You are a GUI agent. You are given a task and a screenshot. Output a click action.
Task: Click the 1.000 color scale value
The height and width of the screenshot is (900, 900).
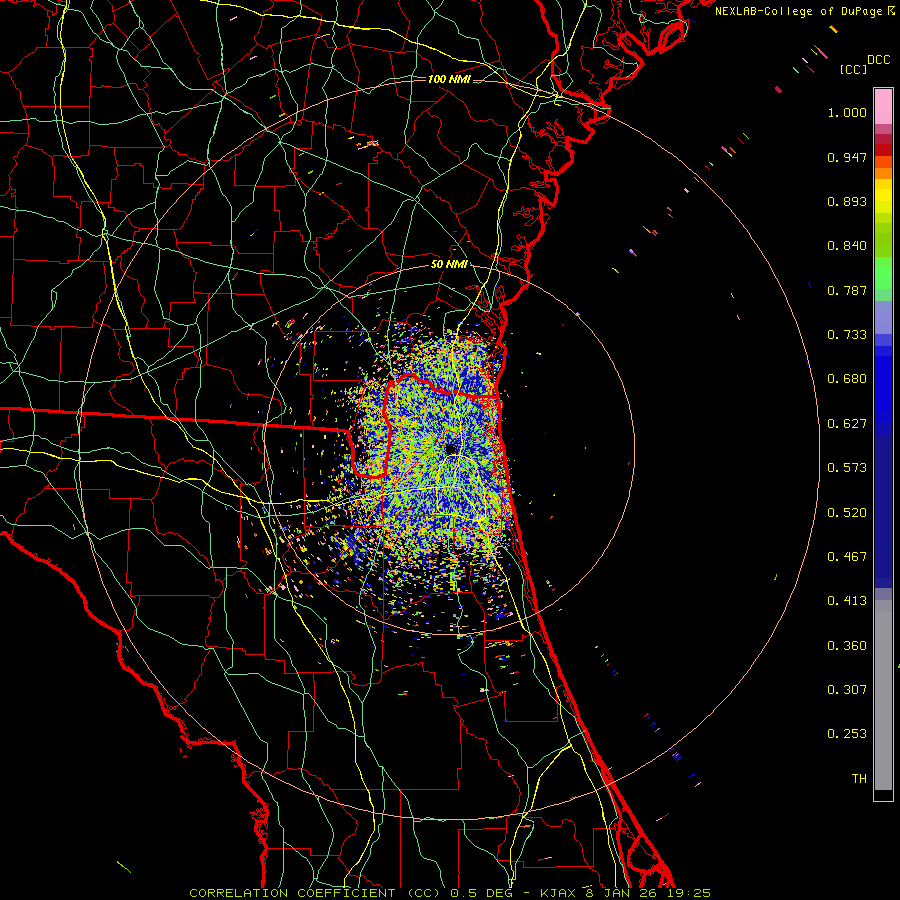tap(847, 112)
